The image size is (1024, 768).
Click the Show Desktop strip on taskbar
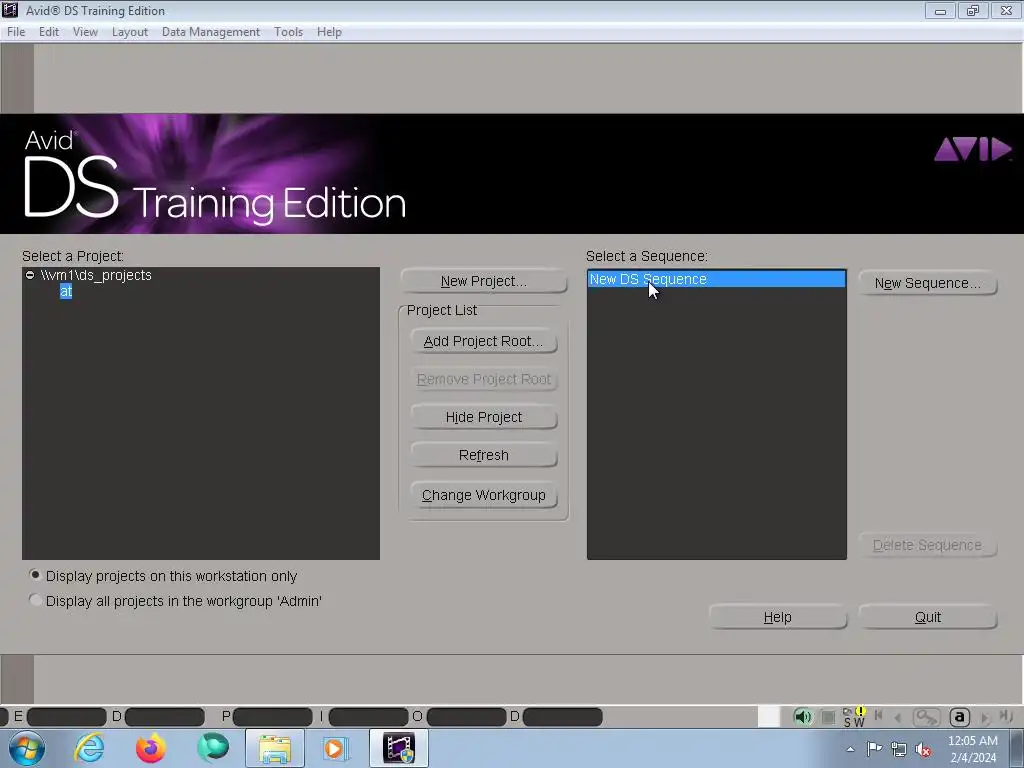coord(1018,748)
